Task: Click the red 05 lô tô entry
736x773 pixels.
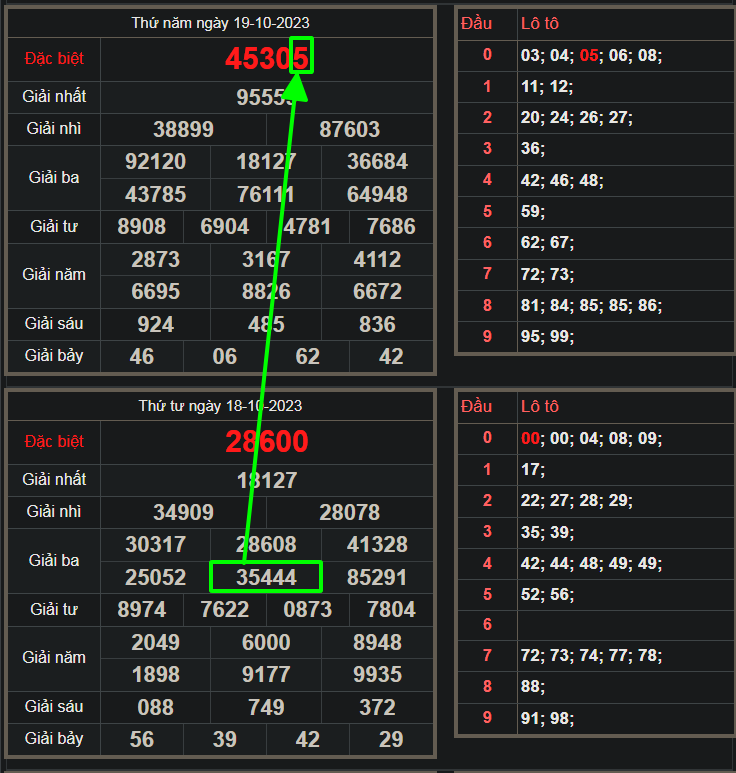Action: 589,55
